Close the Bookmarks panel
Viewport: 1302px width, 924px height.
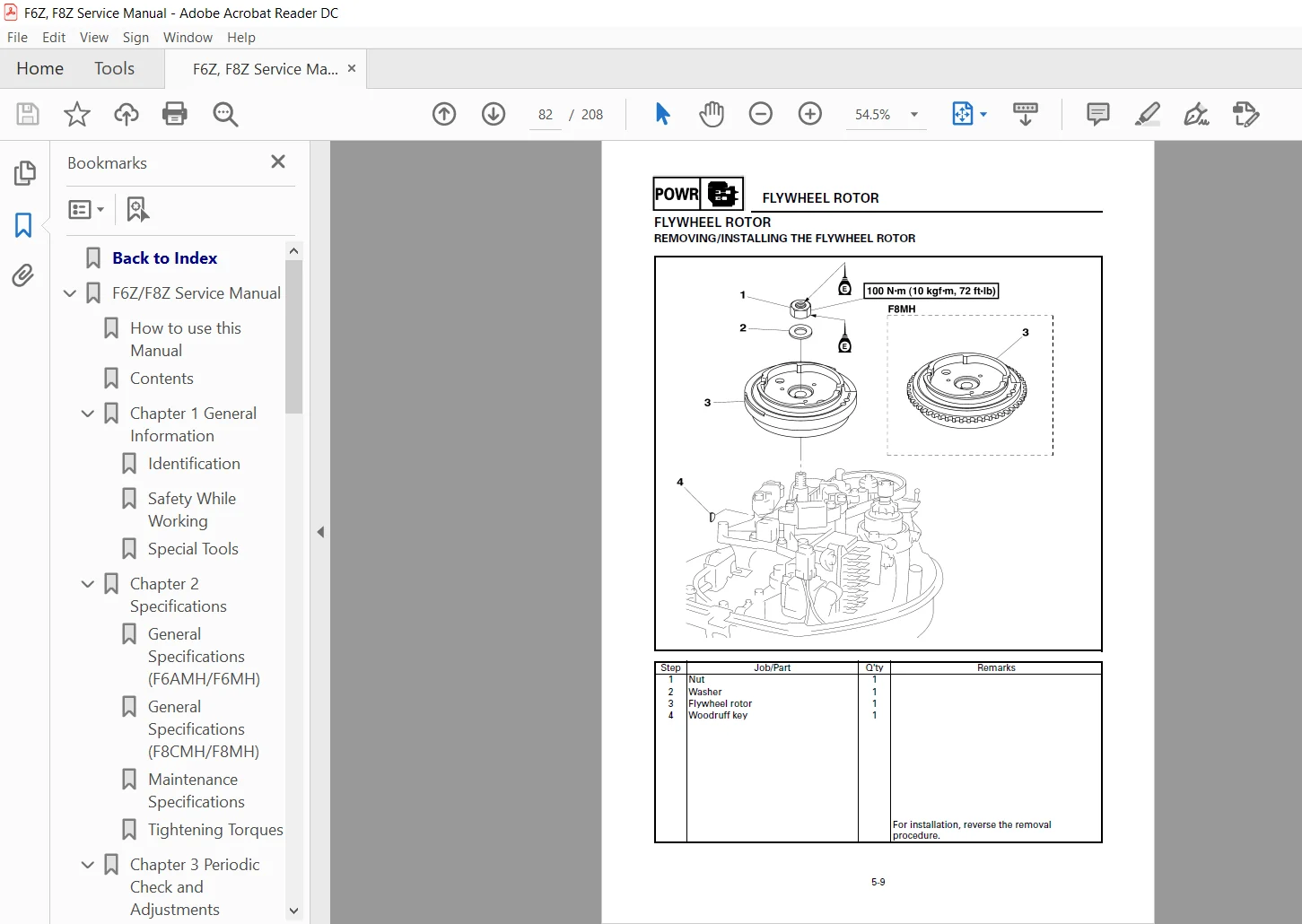coord(278,161)
